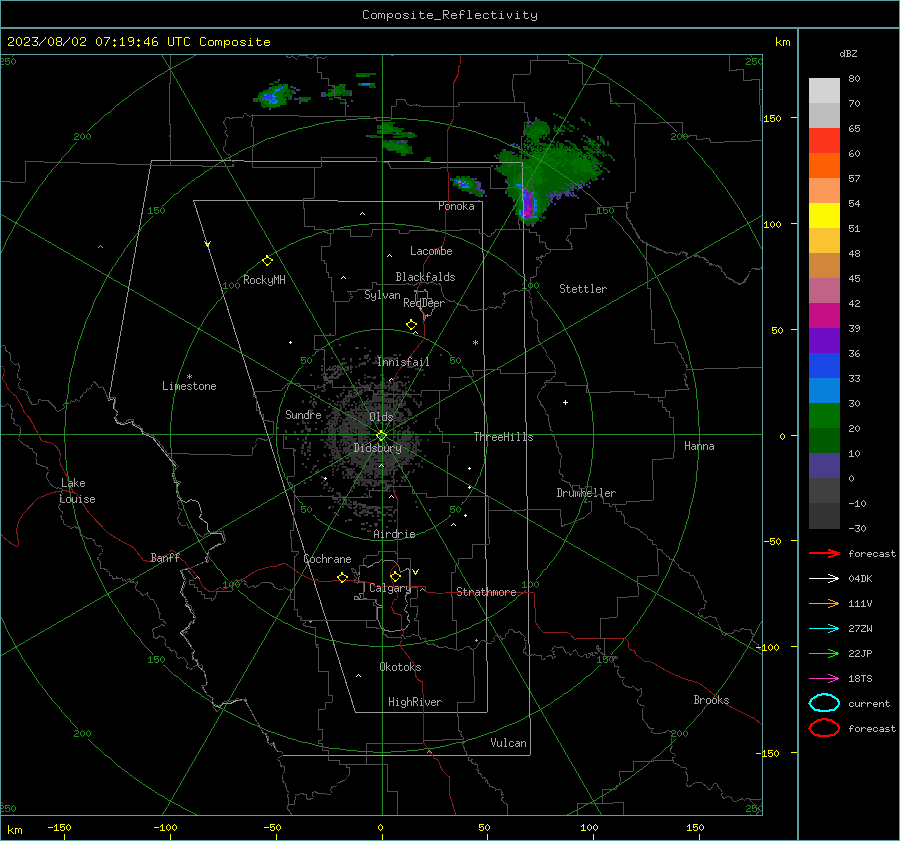Click the yellow diamond marker near RockyMH
The width and height of the screenshot is (900, 841).
coord(267,261)
